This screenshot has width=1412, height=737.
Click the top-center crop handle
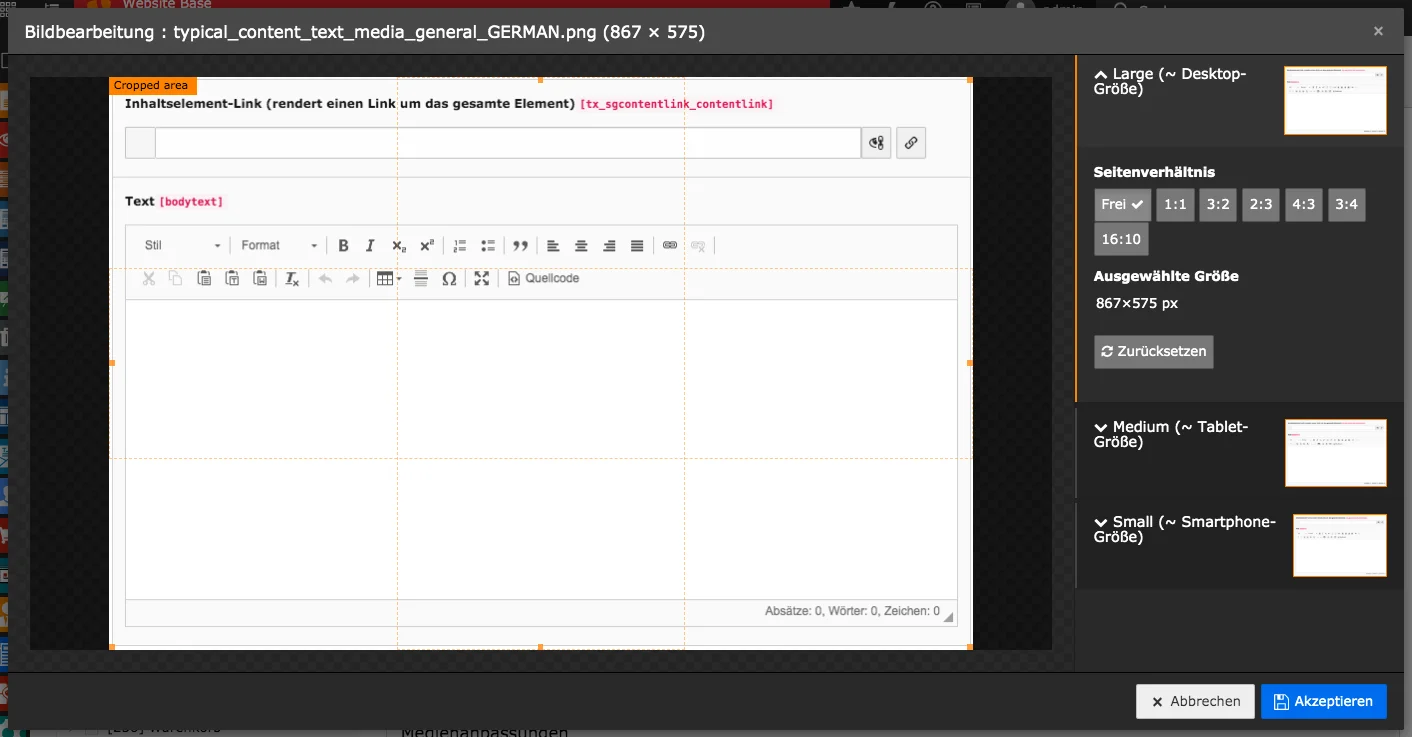tap(541, 79)
